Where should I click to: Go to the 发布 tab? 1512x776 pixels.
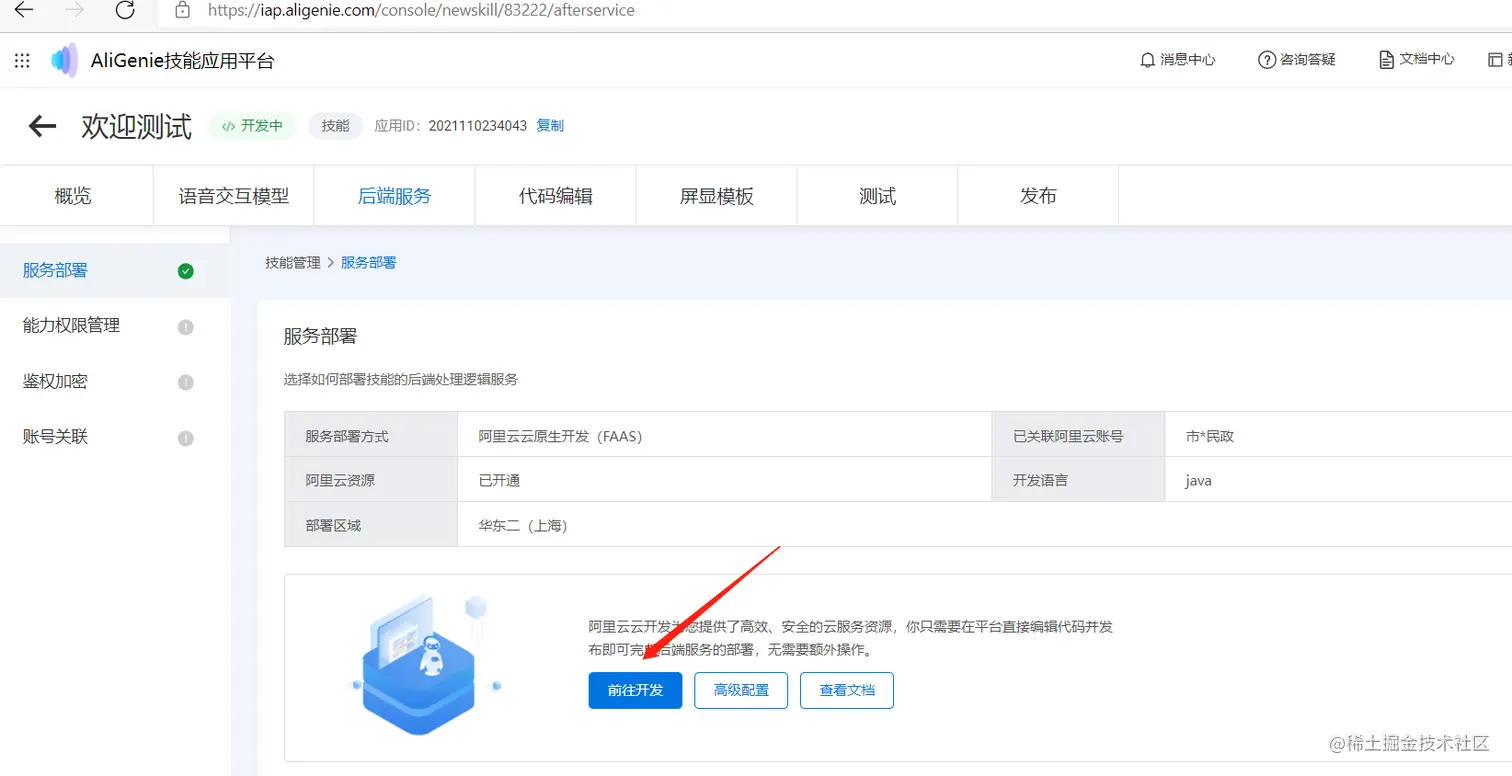1039,196
